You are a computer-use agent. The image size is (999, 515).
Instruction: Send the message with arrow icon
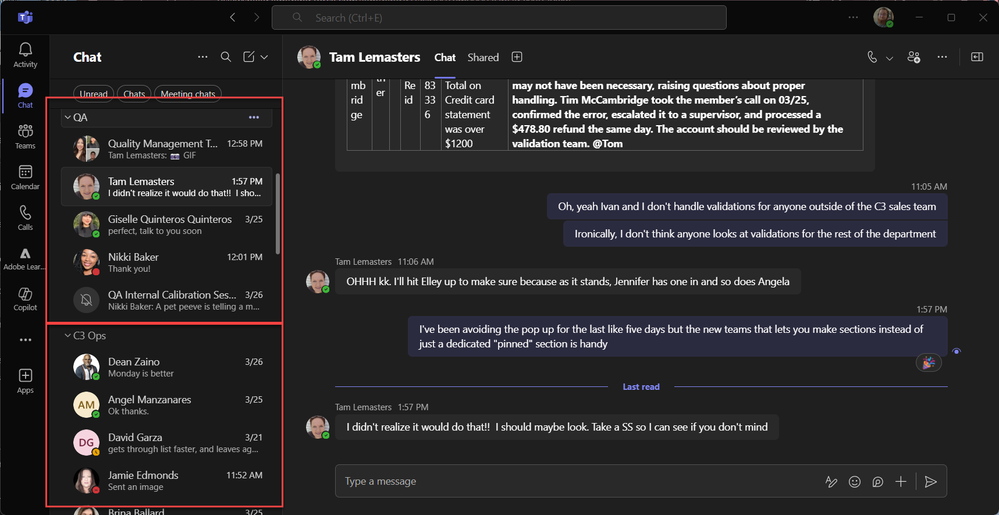(930, 482)
